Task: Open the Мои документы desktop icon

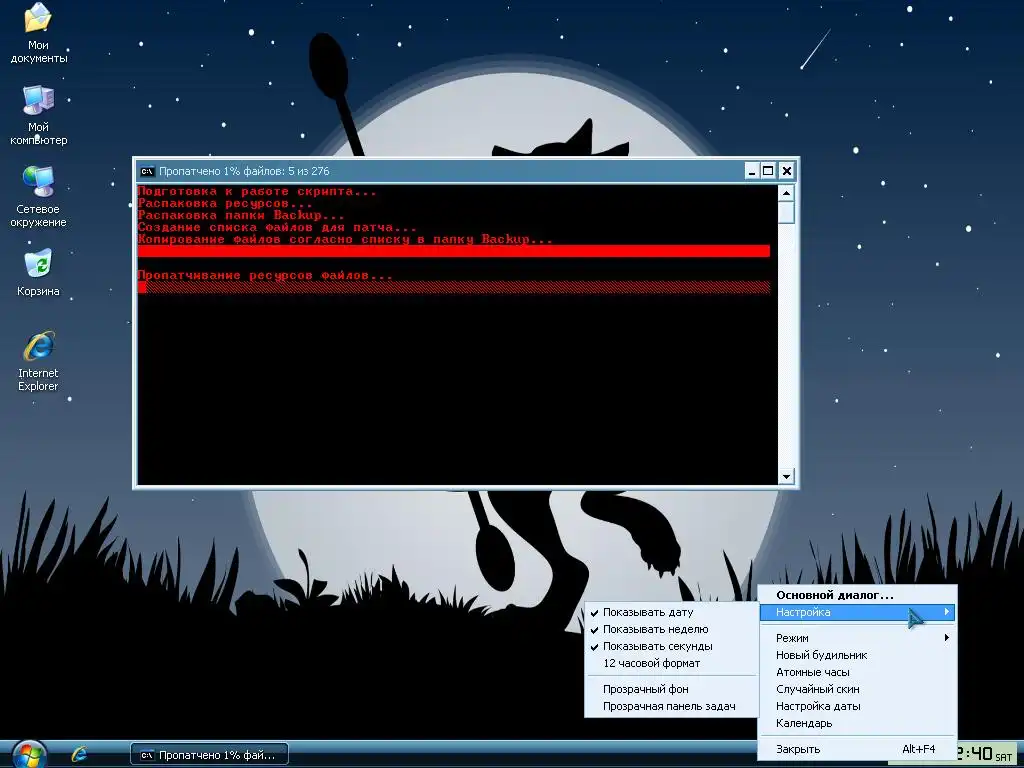Action: pos(38,33)
